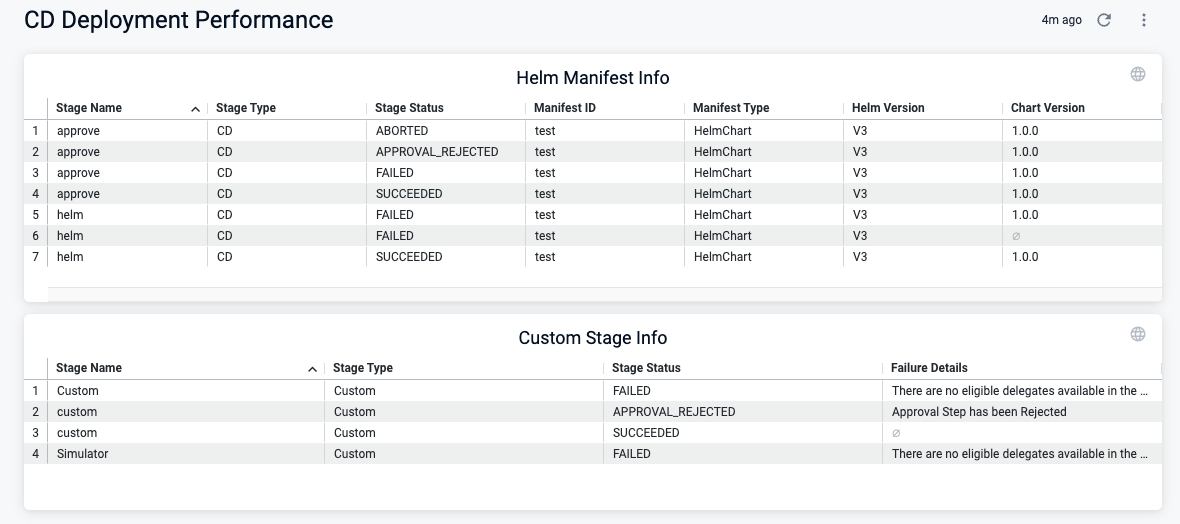The height and width of the screenshot is (524, 1180).
Task: Sort Custom table by Stage Status header
Action: tap(646, 368)
